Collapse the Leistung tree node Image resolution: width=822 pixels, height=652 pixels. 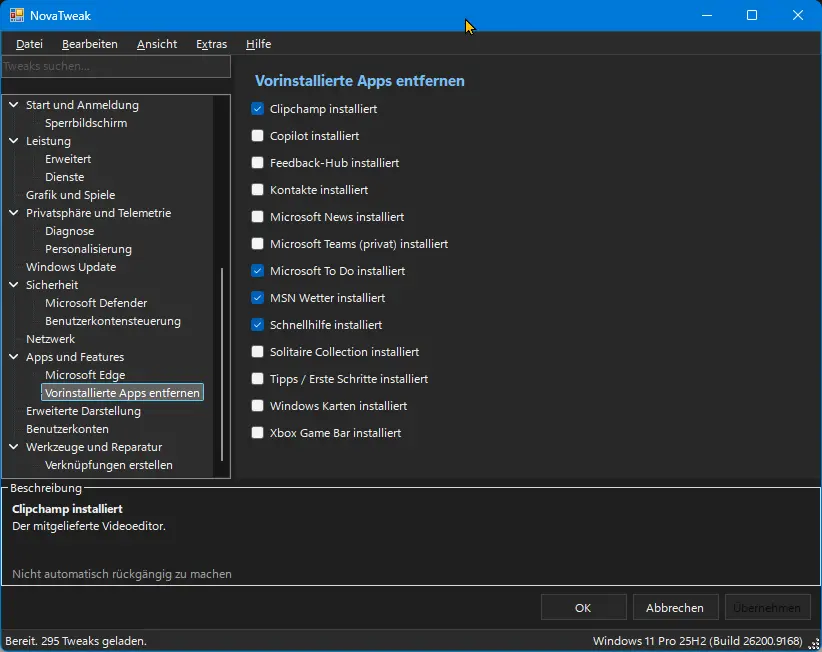pos(14,141)
